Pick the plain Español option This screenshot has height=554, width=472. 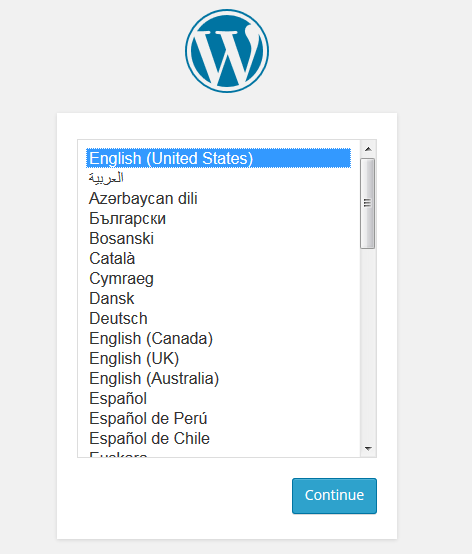tap(218, 399)
